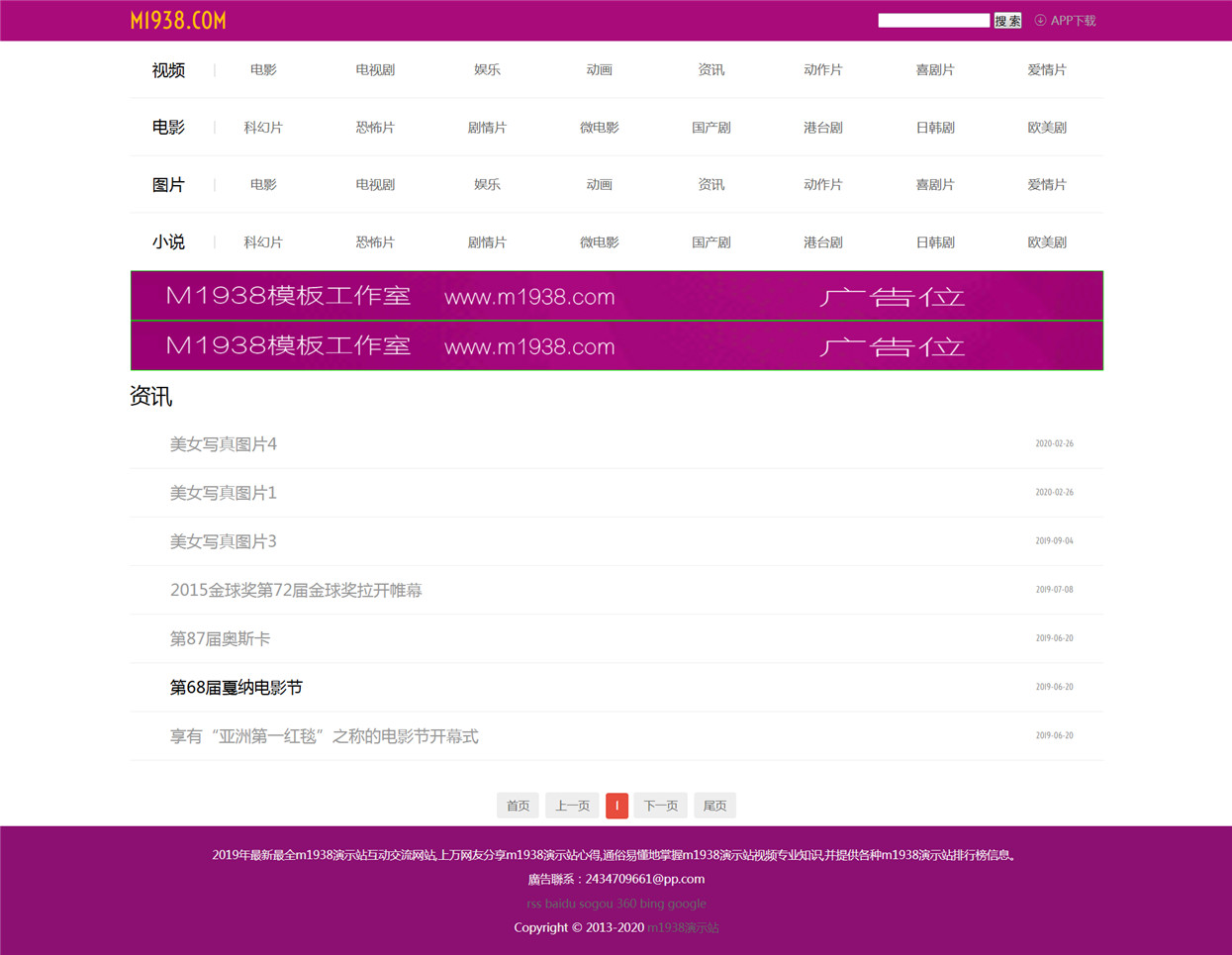Select 动画 in the 视频 row
Image resolution: width=1232 pixels, height=955 pixels.
599,70
